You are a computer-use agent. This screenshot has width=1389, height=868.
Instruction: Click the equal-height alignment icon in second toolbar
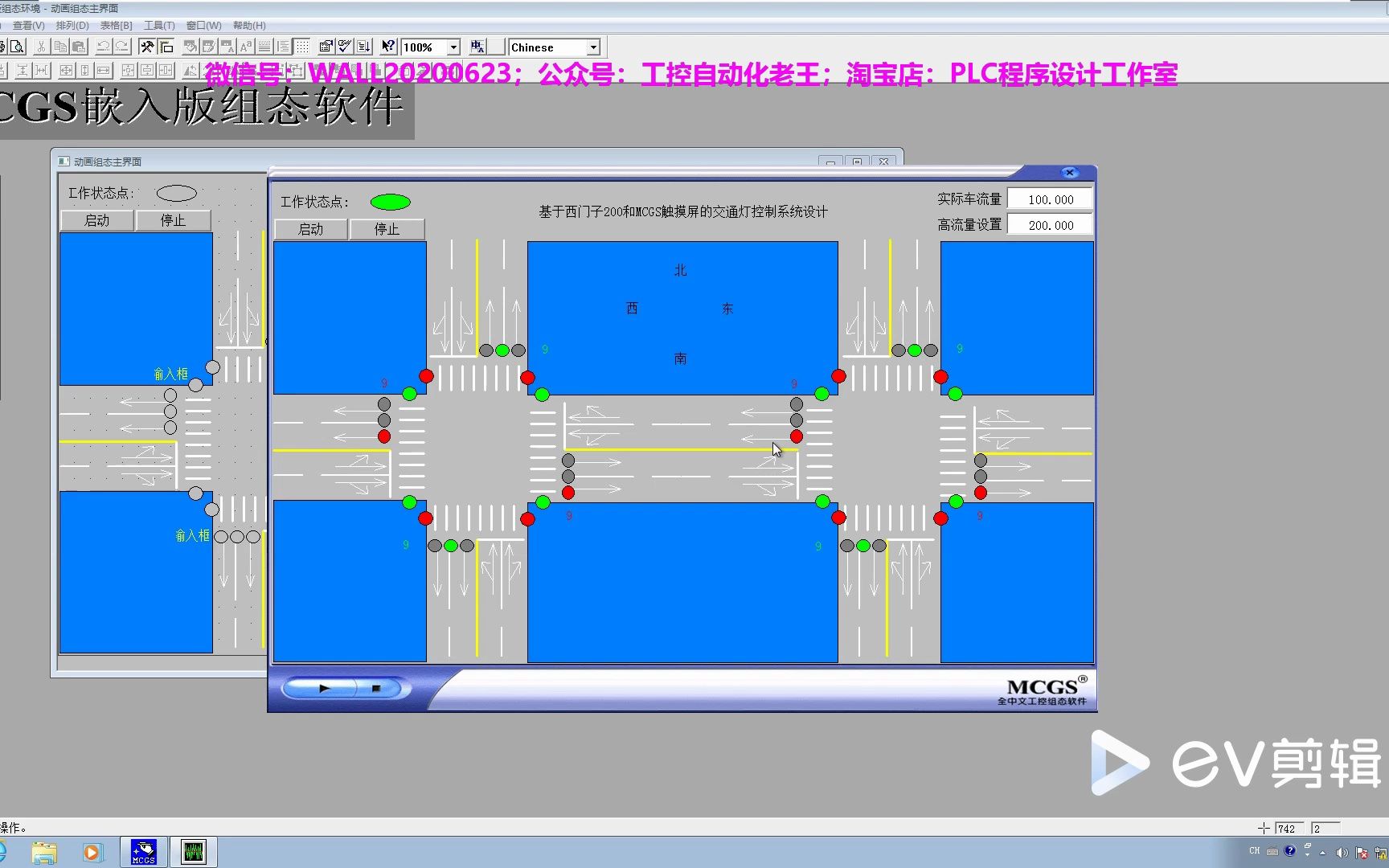pyautogui.click(x=23, y=71)
